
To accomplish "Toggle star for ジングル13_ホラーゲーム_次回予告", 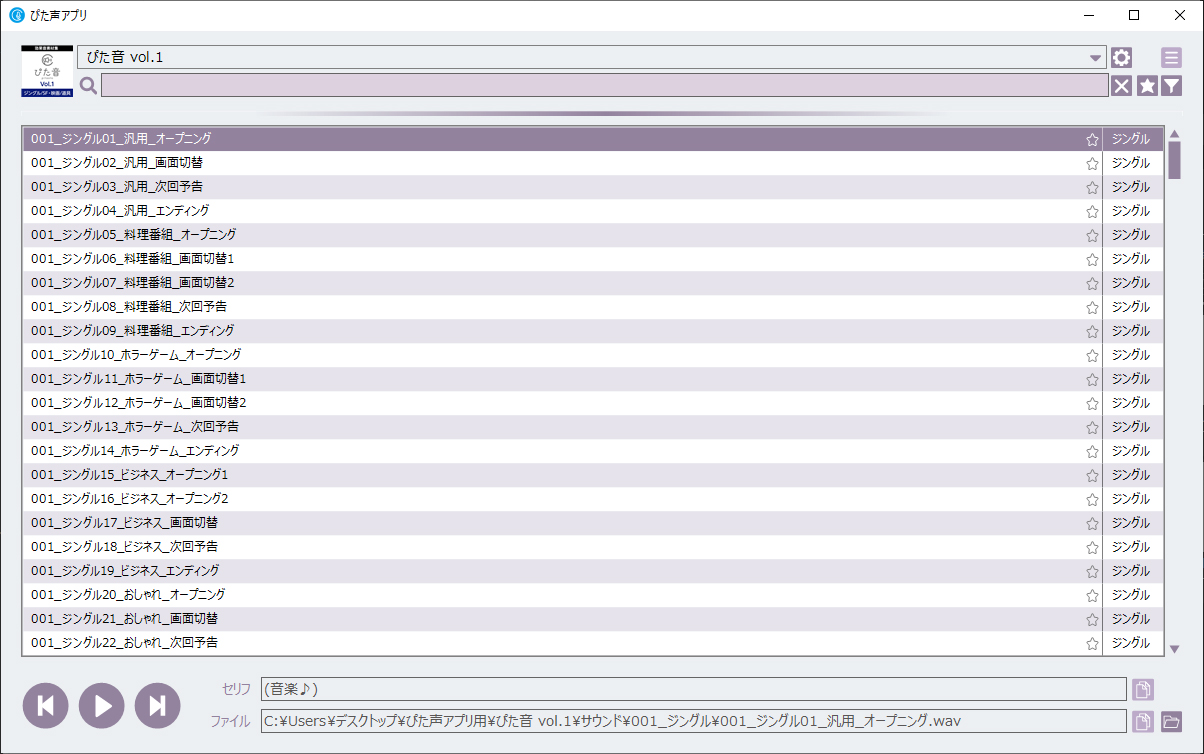I will (x=1092, y=428).
